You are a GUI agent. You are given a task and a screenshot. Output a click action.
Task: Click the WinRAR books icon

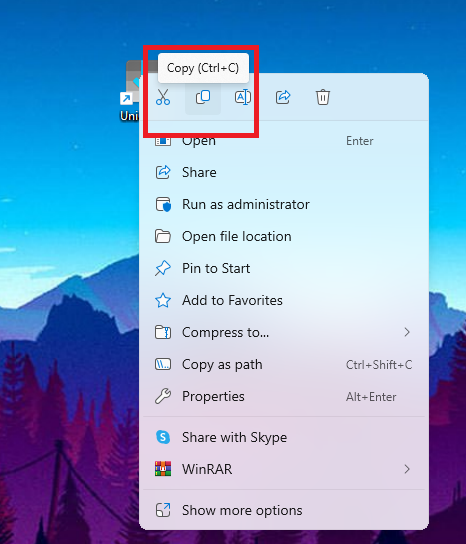point(163,469)
